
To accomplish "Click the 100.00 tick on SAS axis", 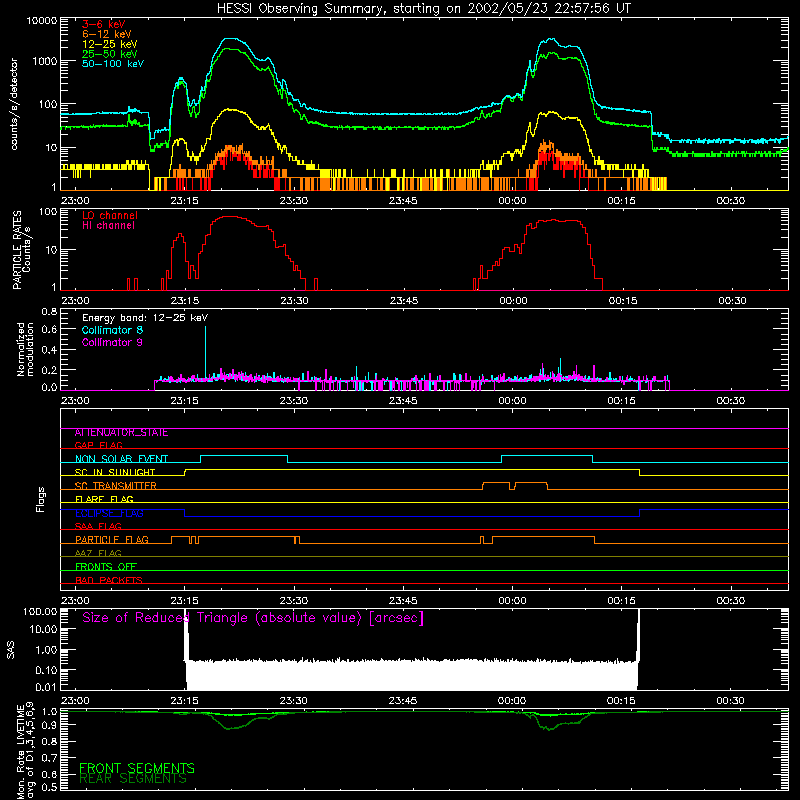I will (x=40, y=611).
